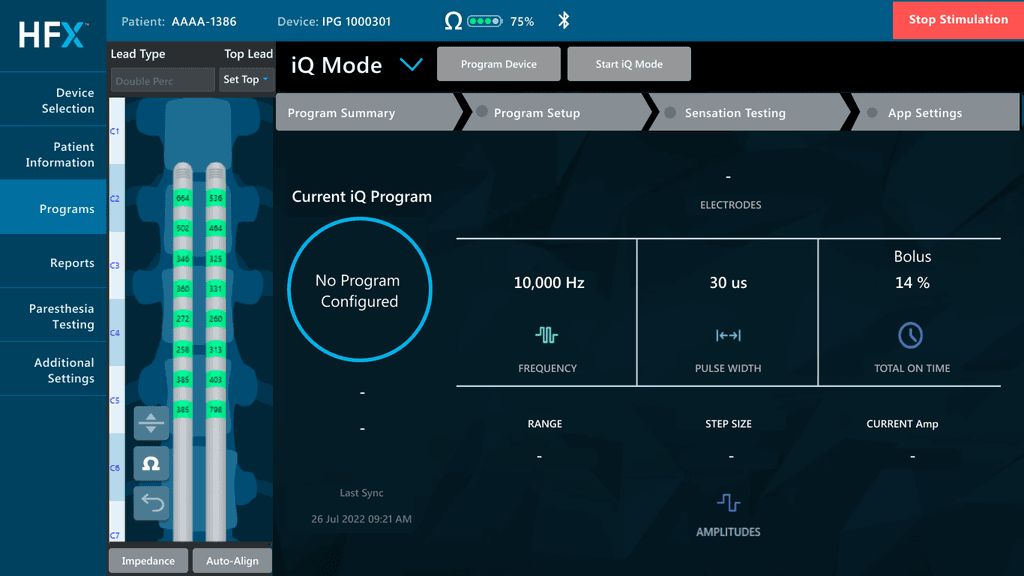
Task: Select electrode with impedance 260
Action: coord(216,319)
